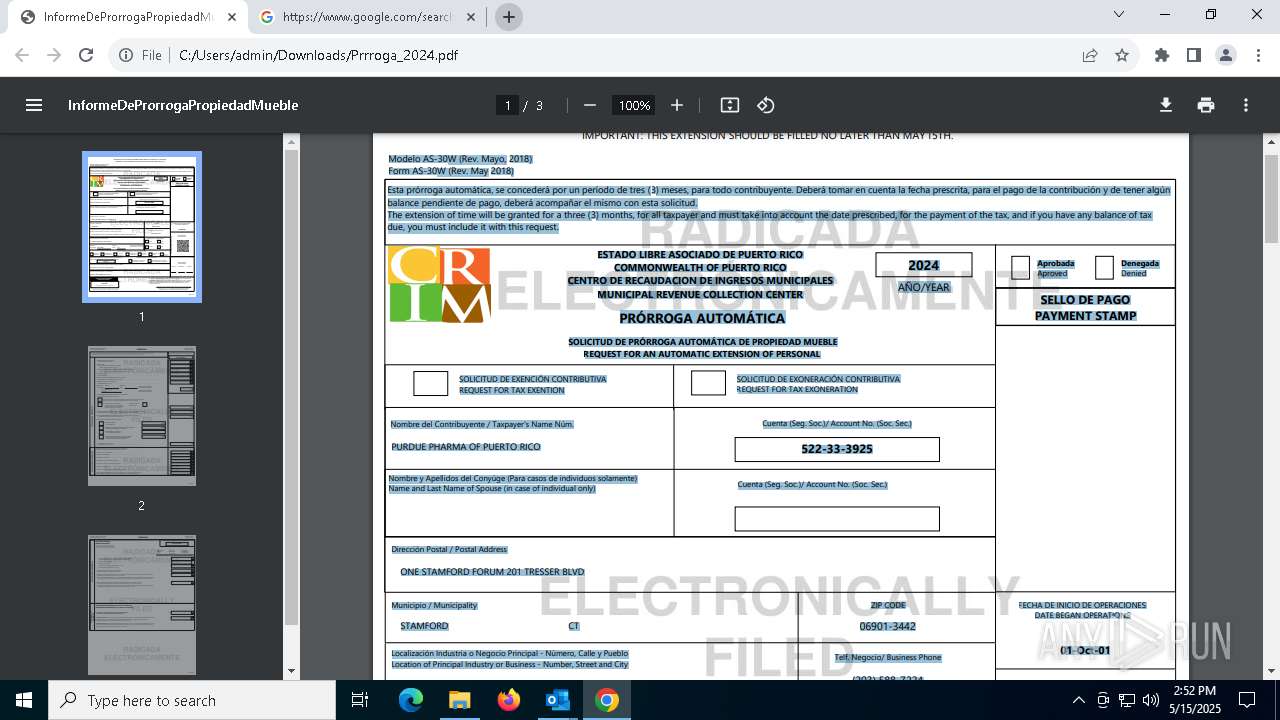Click the fit to page icon
1280x720 pixels.
coord(730,105)
